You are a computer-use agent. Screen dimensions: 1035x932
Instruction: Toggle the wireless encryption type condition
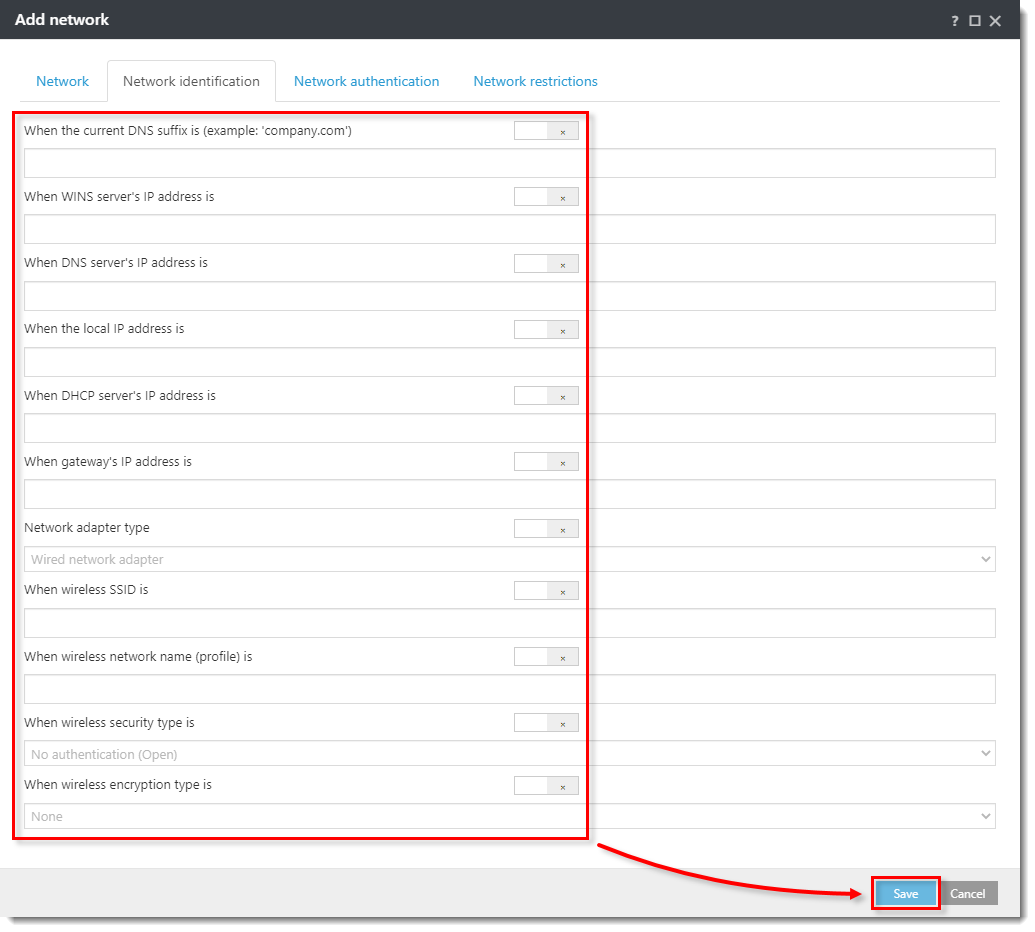pos(546,785)
